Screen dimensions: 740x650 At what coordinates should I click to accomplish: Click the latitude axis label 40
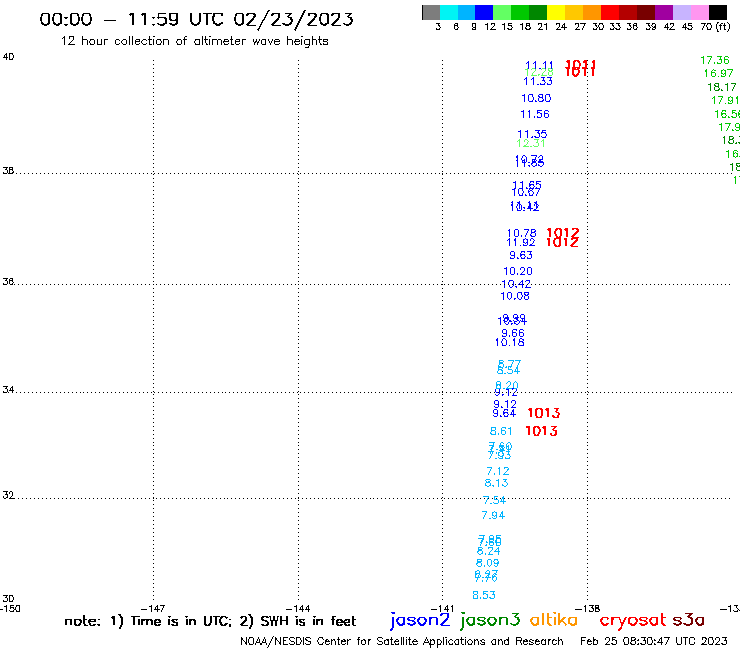pos(8,57)
